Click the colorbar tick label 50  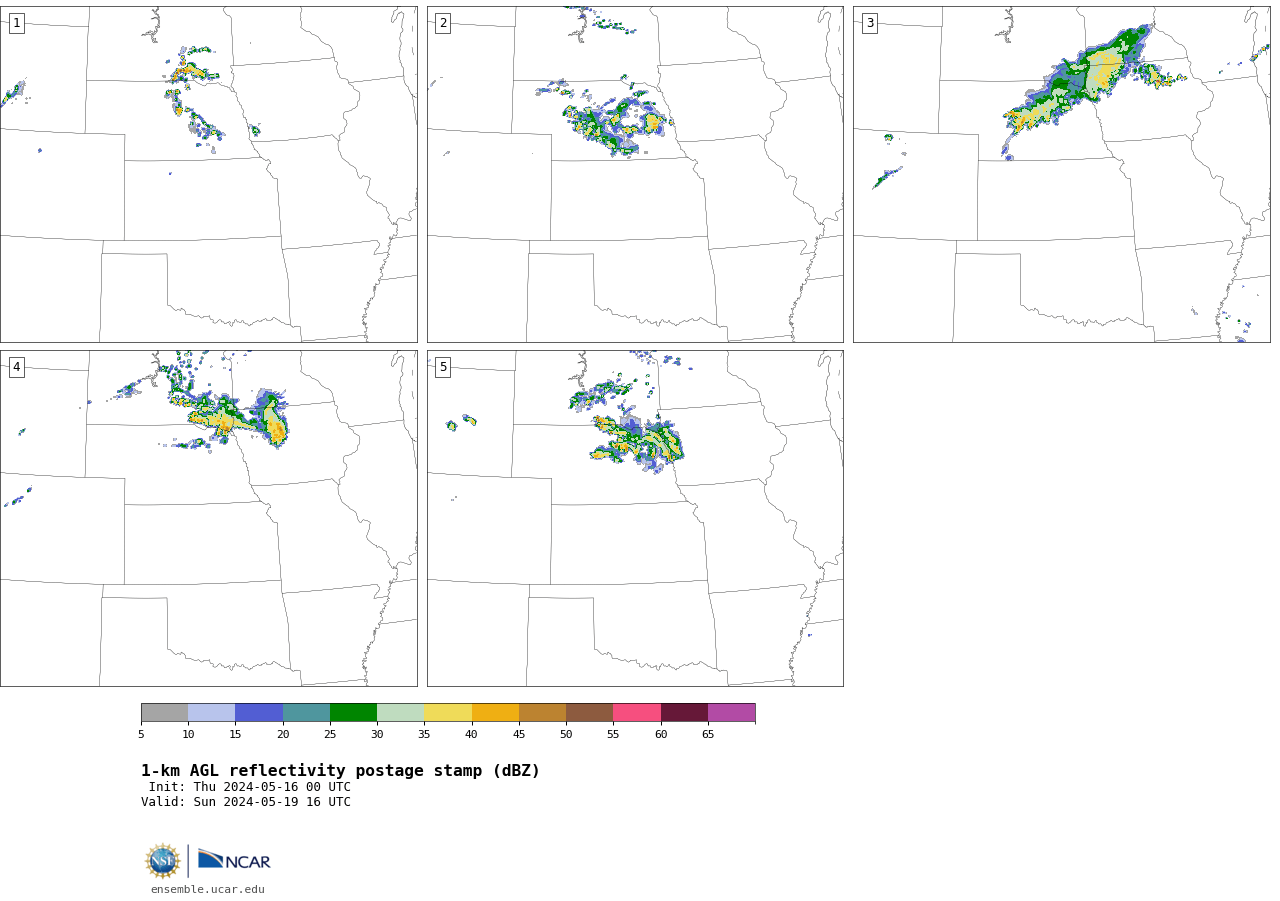(x=566, y=735)
